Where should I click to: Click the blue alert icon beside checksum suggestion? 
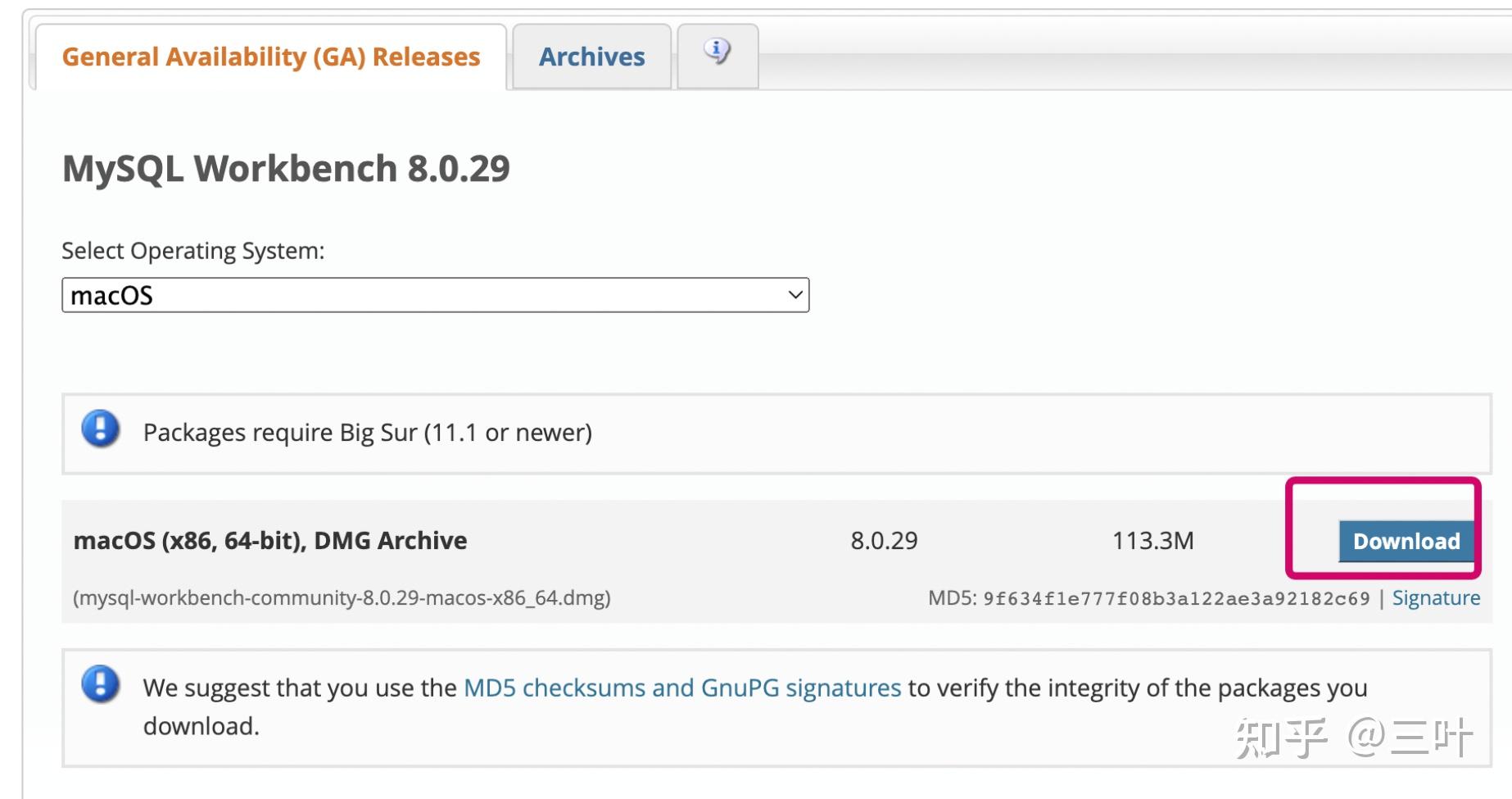pyautogui.click(x=101, y=684)
